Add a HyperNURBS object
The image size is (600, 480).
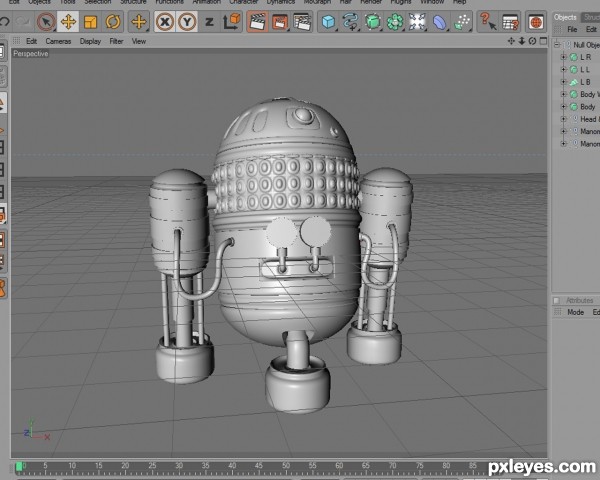point(373,22)
